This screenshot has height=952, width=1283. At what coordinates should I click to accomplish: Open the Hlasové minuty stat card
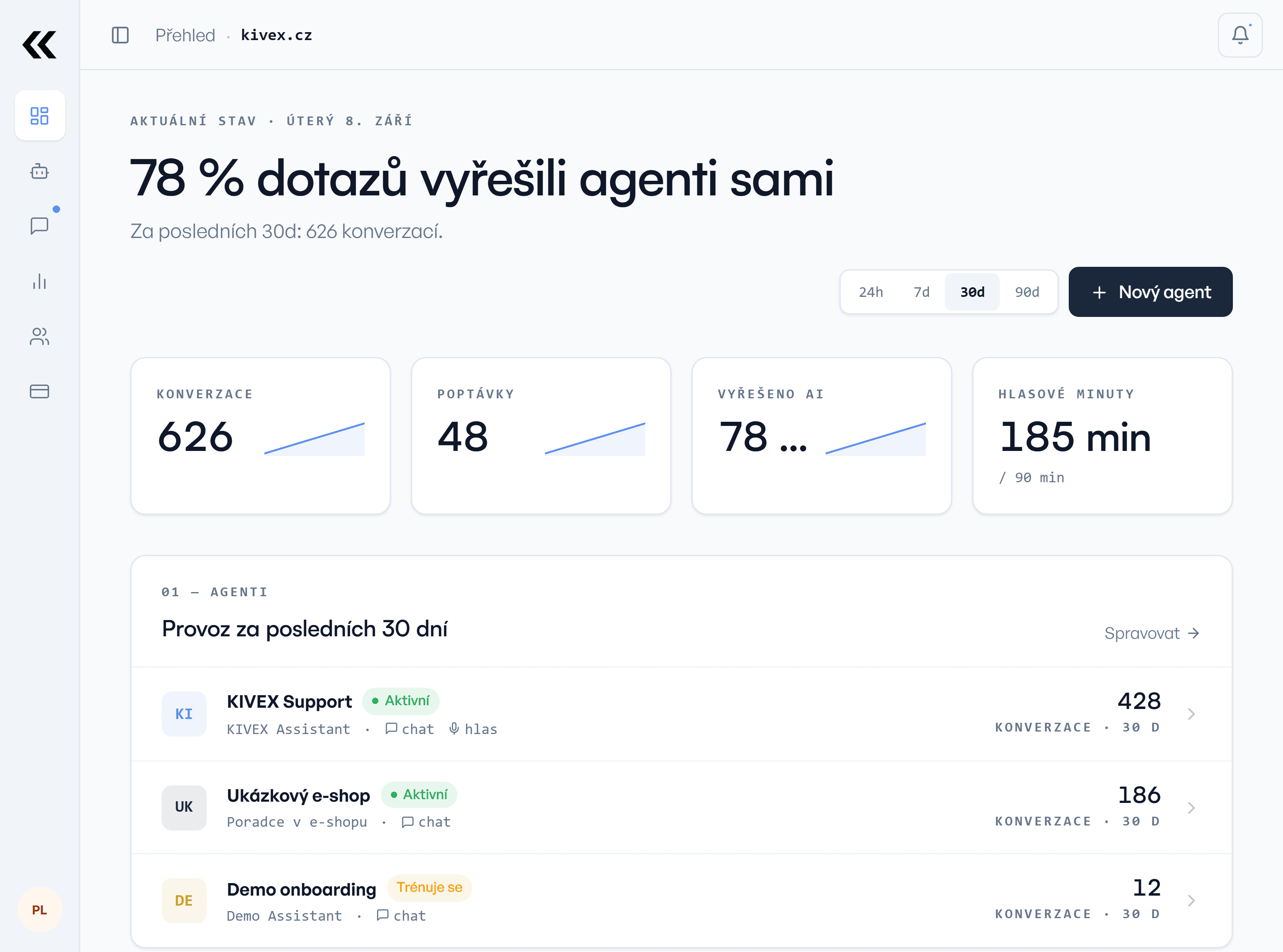pyautogui.click(x=1102, y=435)
